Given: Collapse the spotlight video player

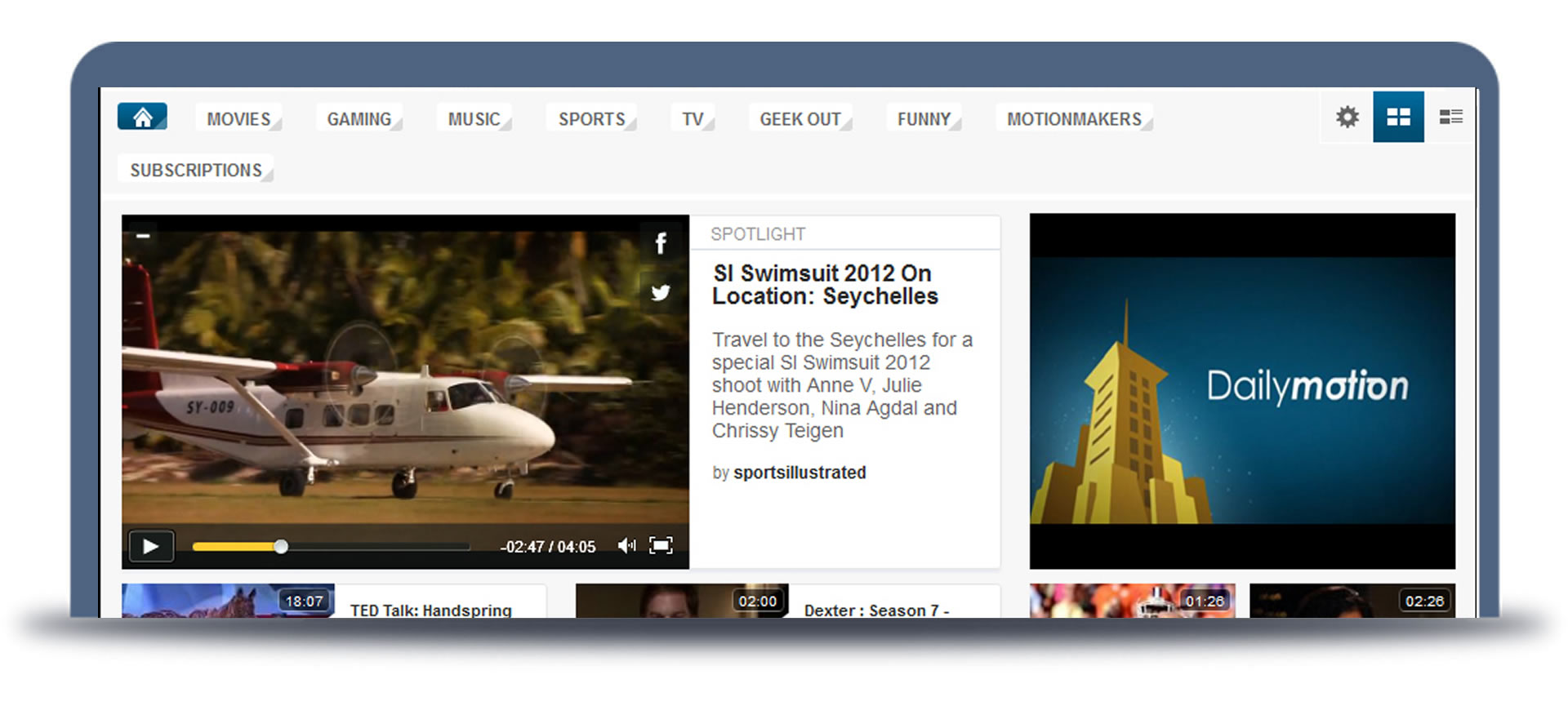Looking at the screenshot, I should [143, 236].
